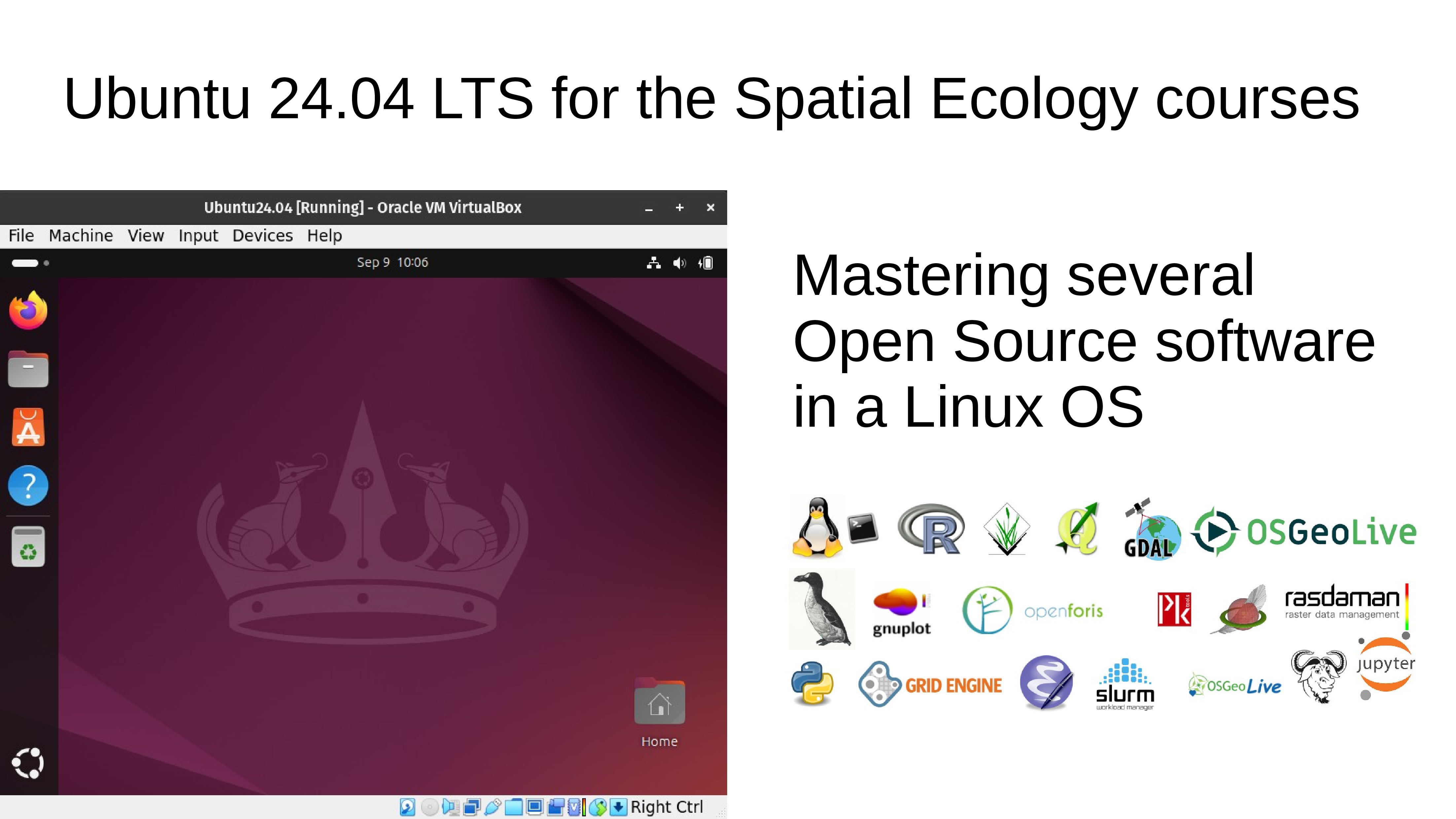
Task: Click the Show Apps Ubuntu logo button
Action: 28,764
